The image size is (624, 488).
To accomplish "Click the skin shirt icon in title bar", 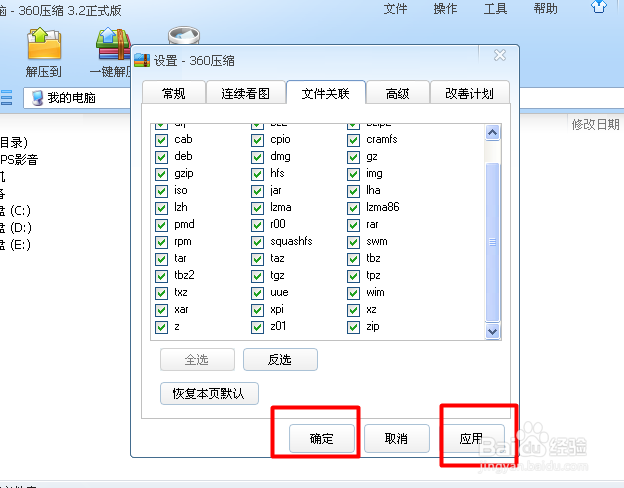I will click(x=599, y=7).
